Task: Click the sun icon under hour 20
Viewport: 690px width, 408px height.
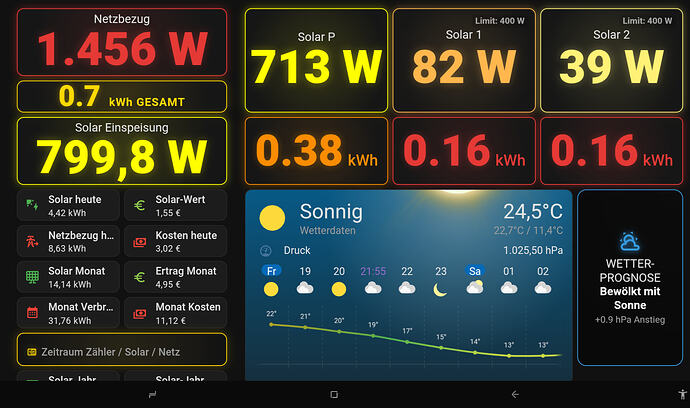Action: click(x=339, y=289)
